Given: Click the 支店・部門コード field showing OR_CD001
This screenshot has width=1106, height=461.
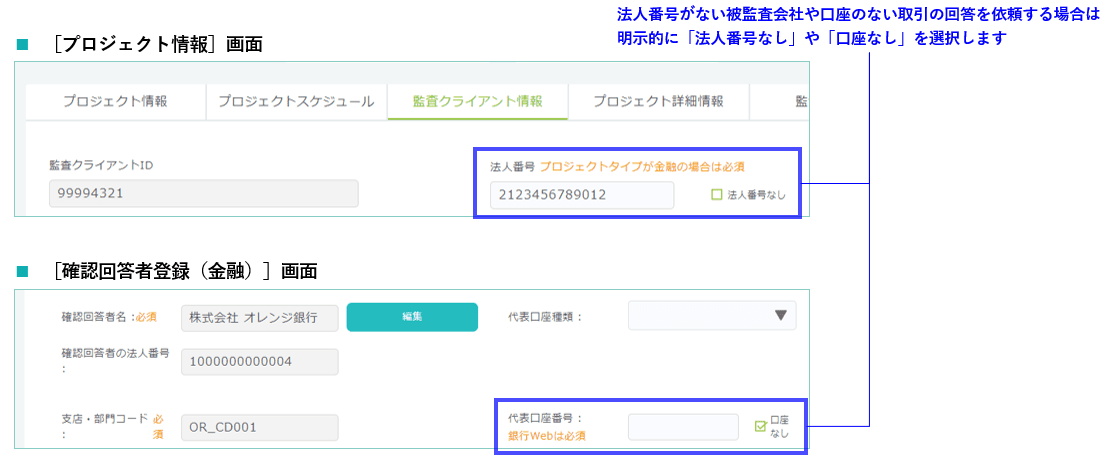Looking at the screenshot, I should 259,428.
